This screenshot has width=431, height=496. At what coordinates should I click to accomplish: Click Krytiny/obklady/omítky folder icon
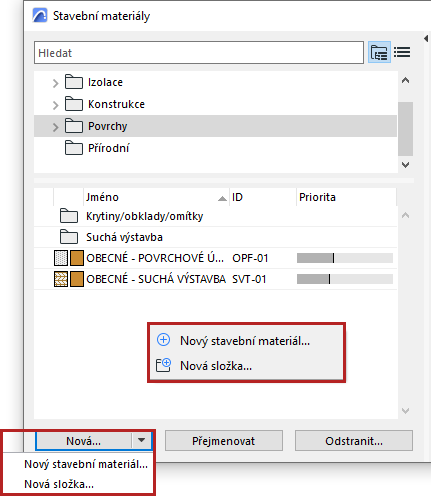(x=69, y=216)
